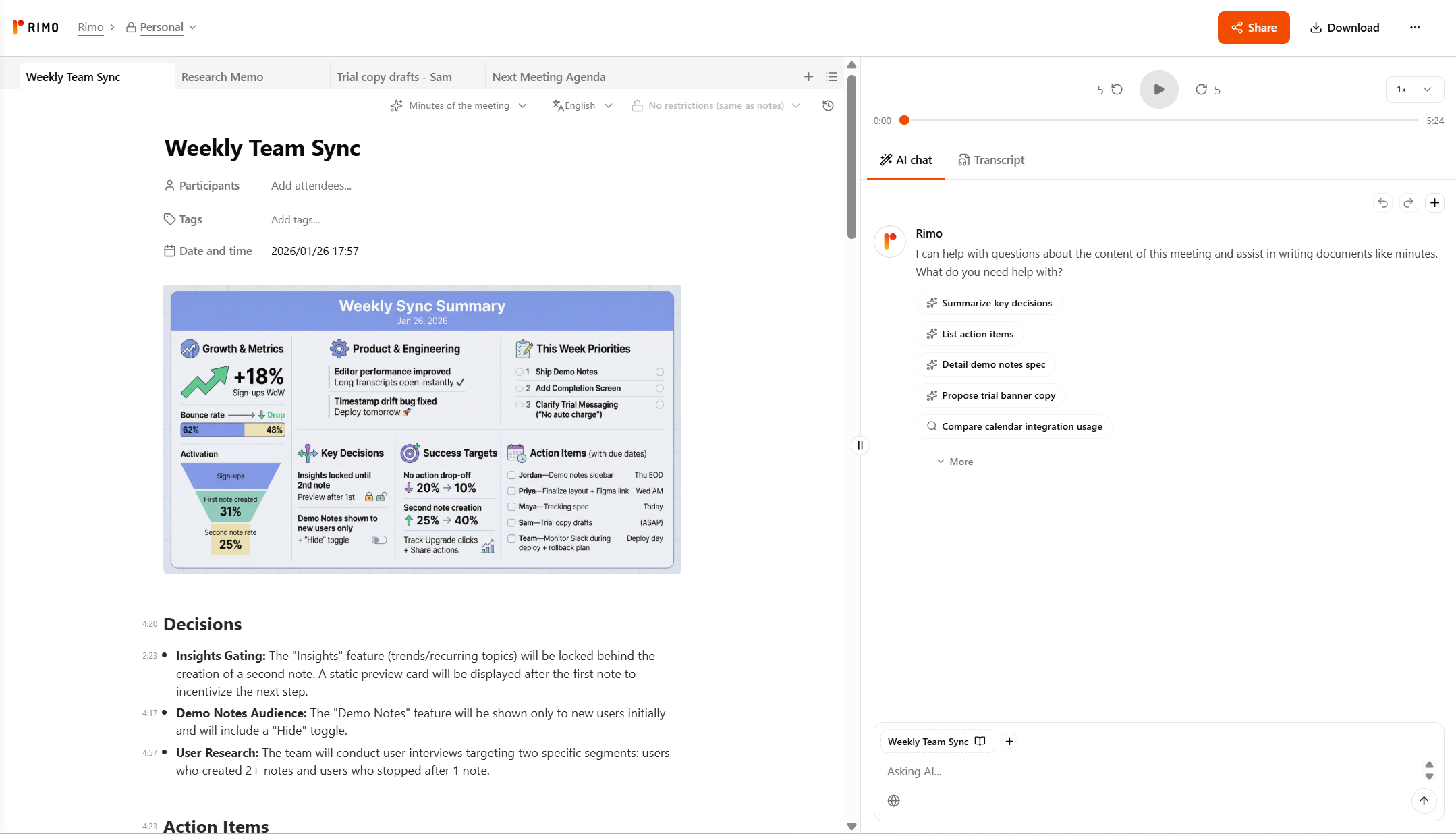Toggle the panel divider collapse handle
This screenshot has width=1456, height=834.
860,445
